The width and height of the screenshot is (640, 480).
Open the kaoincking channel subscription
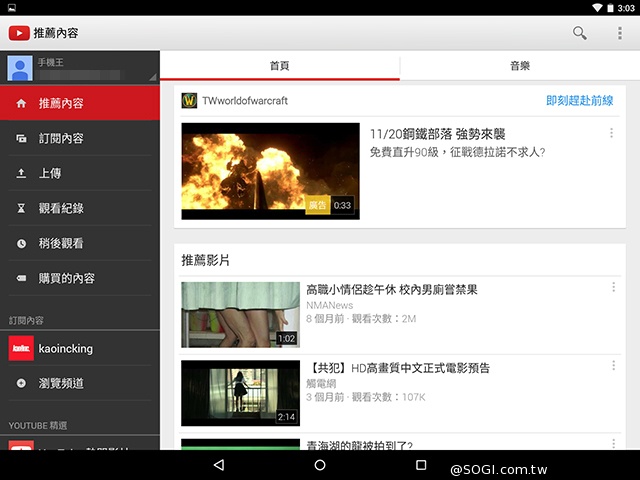point(64,348)
